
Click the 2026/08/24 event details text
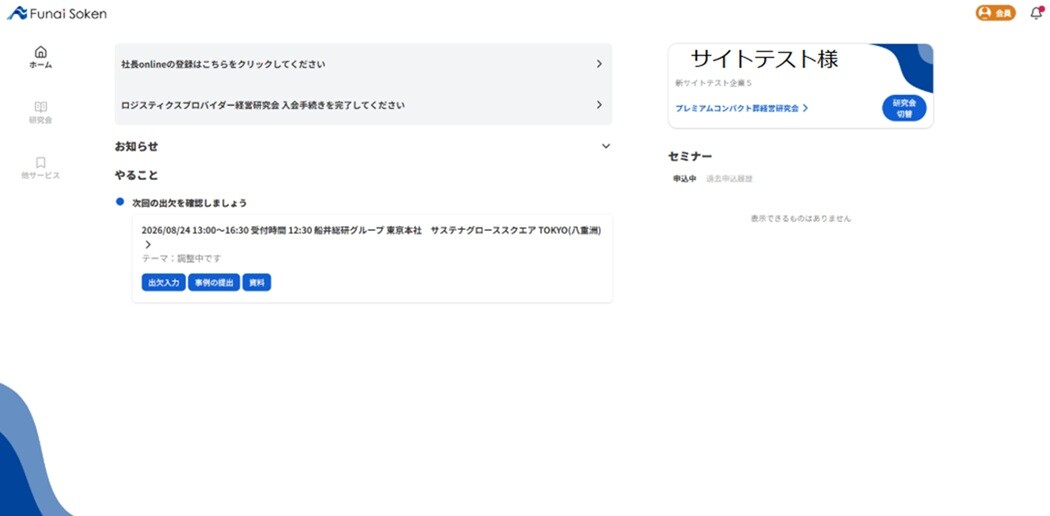(x=371, y=230)
